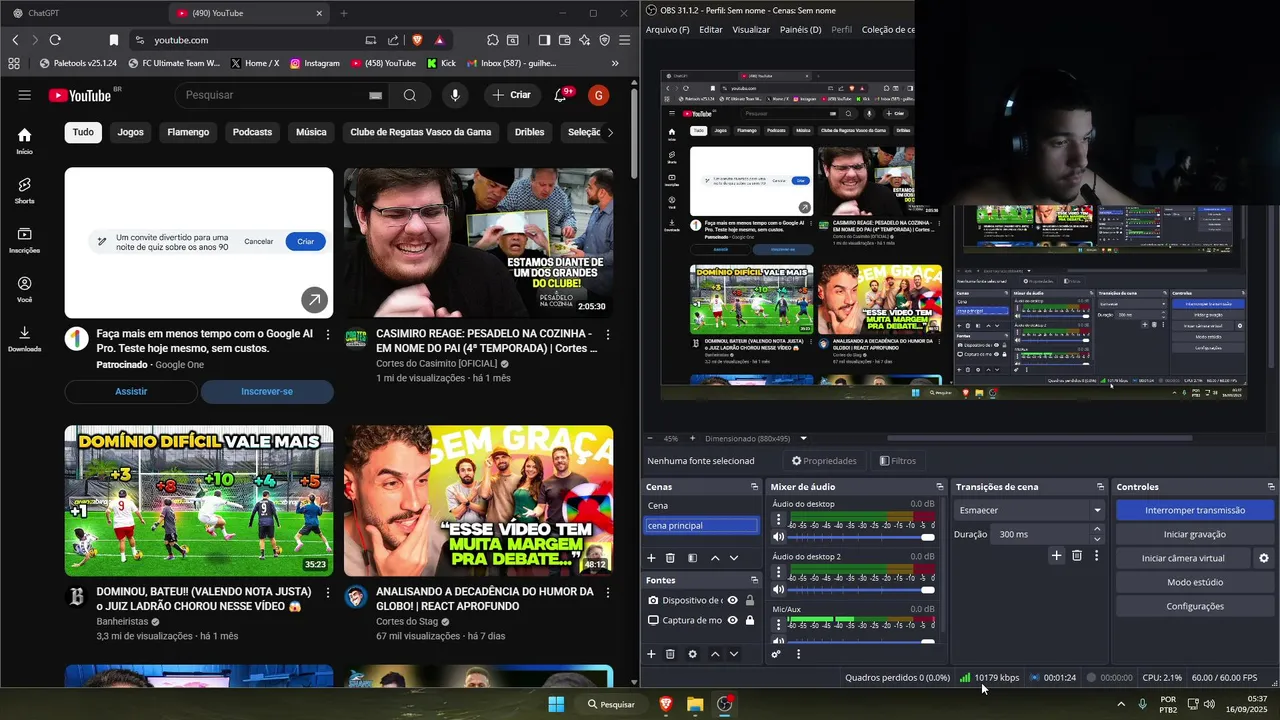Screen dimensions: 1280x720
Task: Open Brave extensions puzzle icon
Action: (x=493, y=40)
